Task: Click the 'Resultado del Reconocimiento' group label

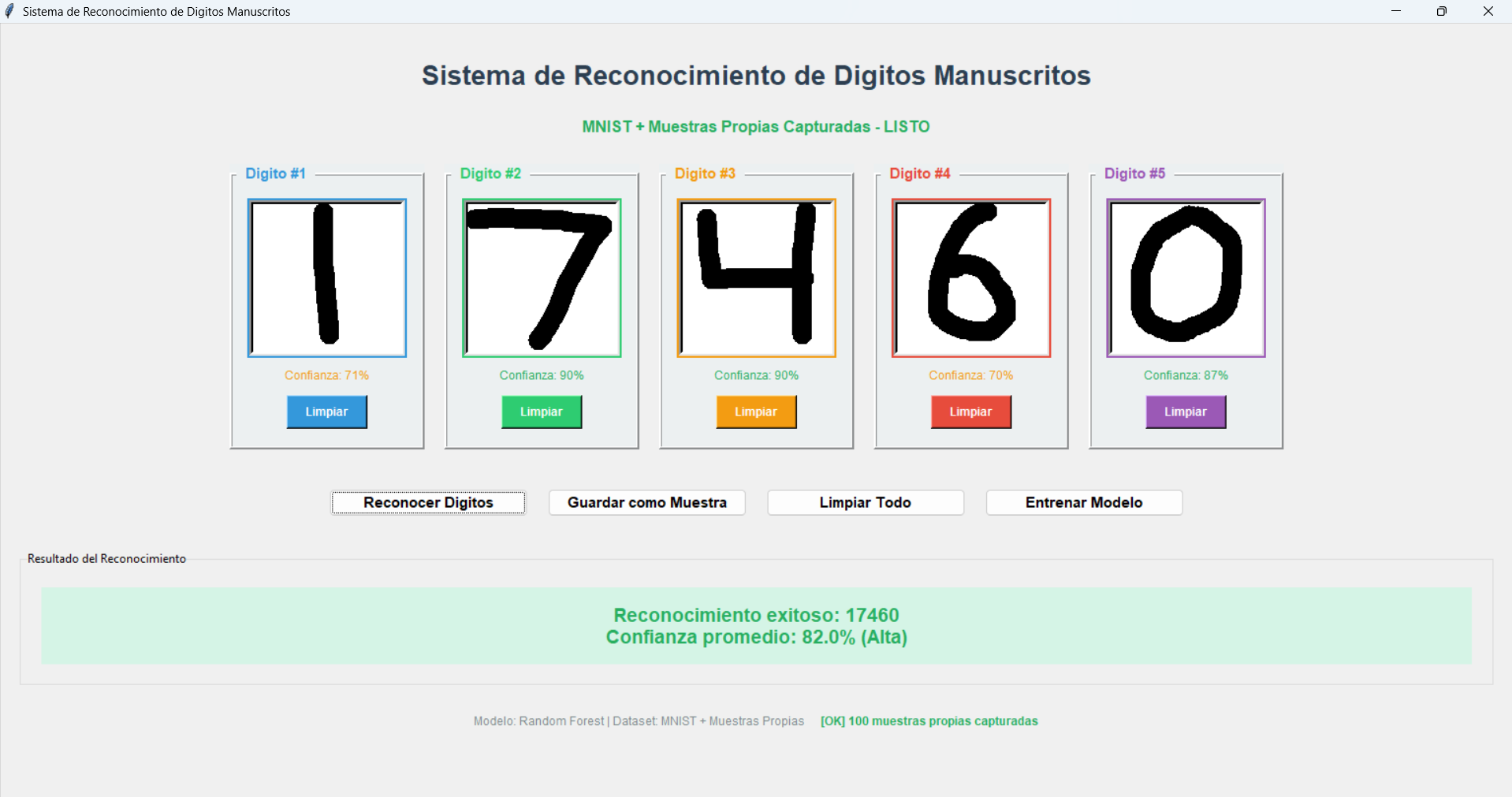Action: click(x=106, y=558)
